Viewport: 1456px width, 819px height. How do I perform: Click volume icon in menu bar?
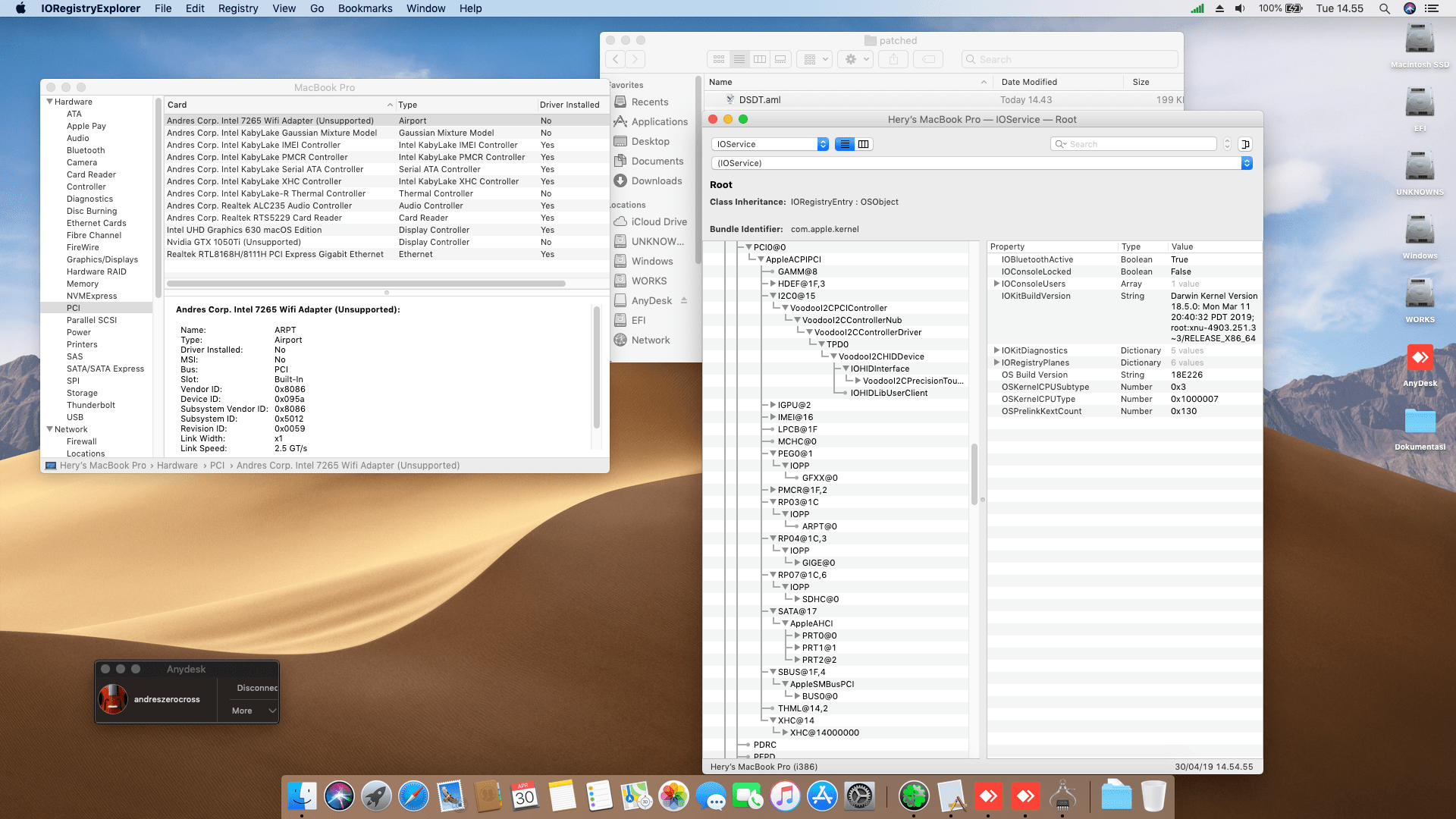point(1240,8)
